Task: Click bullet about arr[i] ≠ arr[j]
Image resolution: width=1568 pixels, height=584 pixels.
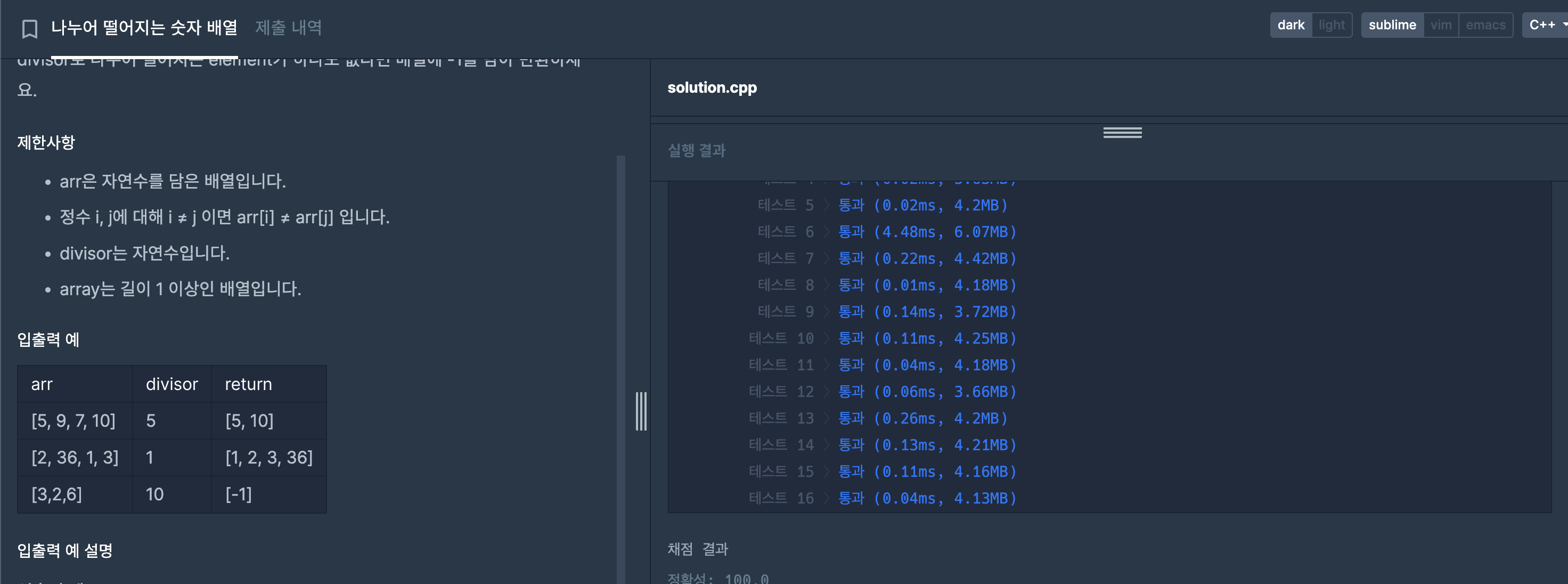Action: 225,217
